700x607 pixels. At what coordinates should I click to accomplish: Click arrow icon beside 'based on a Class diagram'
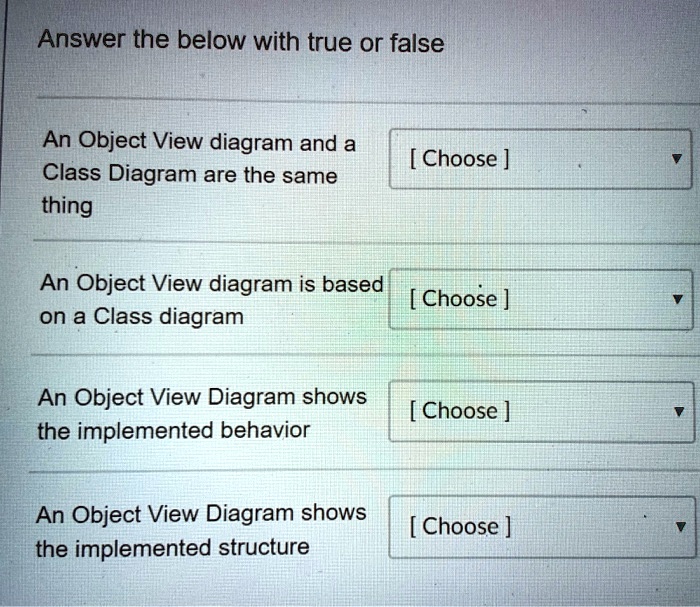677,300
